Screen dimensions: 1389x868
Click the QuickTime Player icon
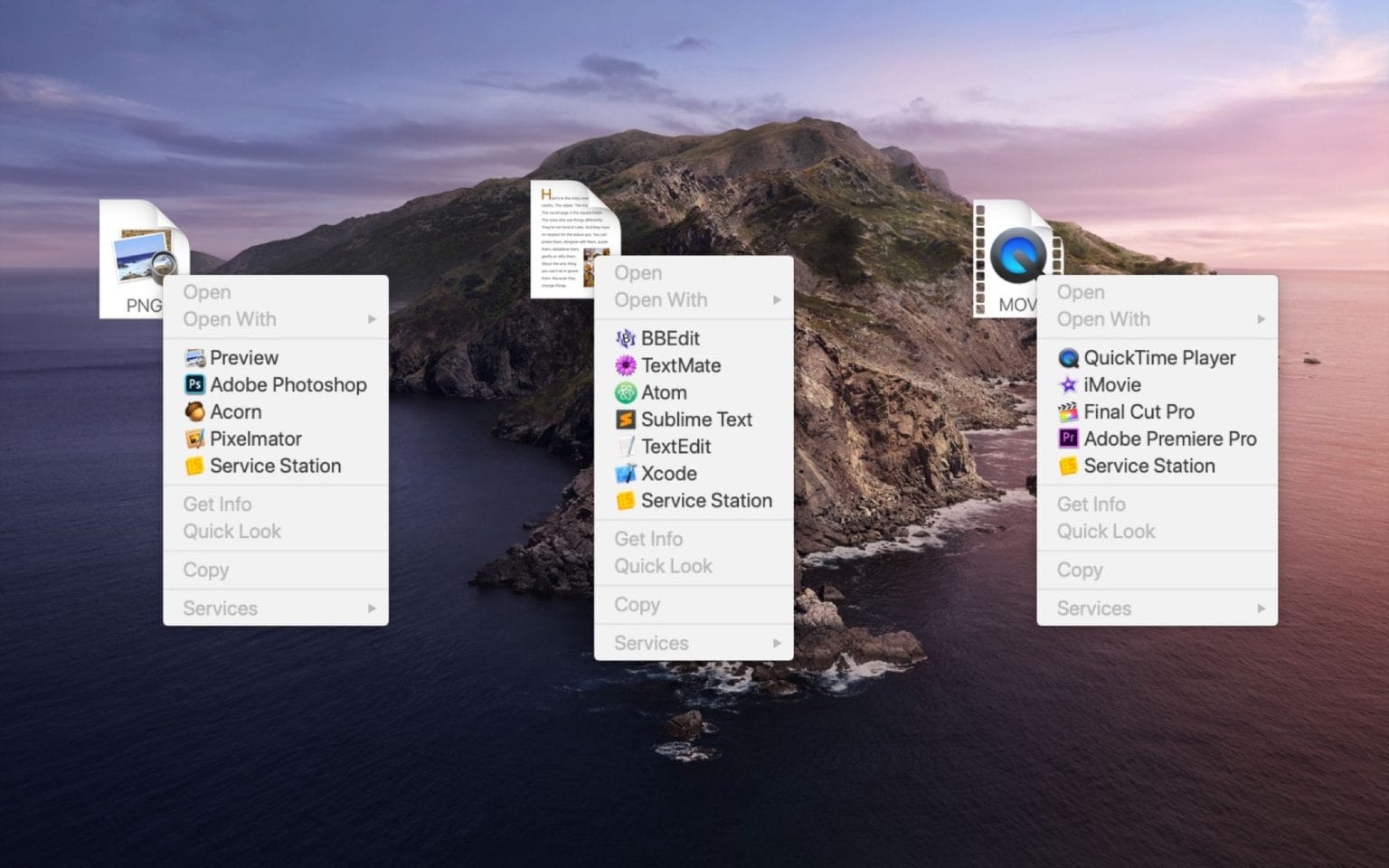1068,358
